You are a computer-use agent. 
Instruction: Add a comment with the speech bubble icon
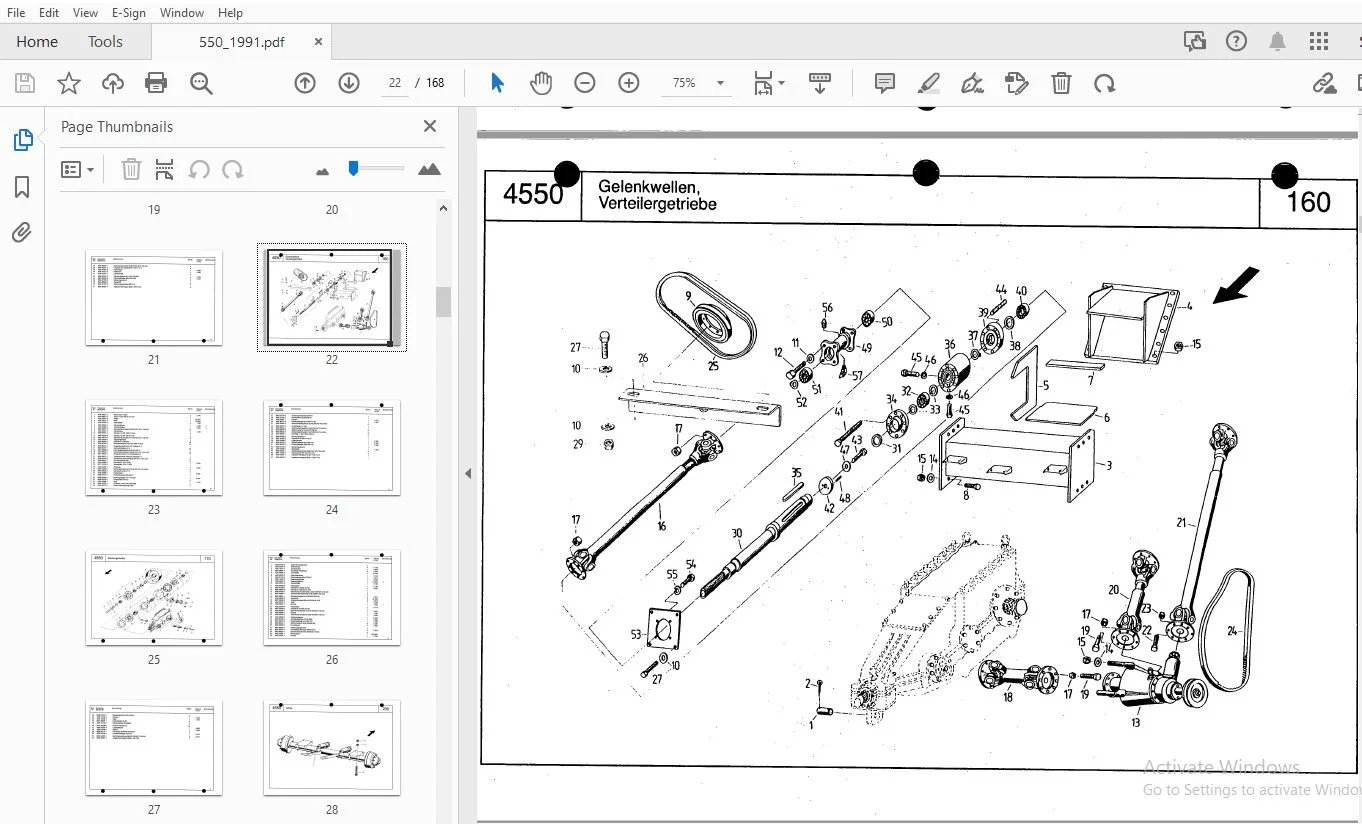tap(885, 83)
